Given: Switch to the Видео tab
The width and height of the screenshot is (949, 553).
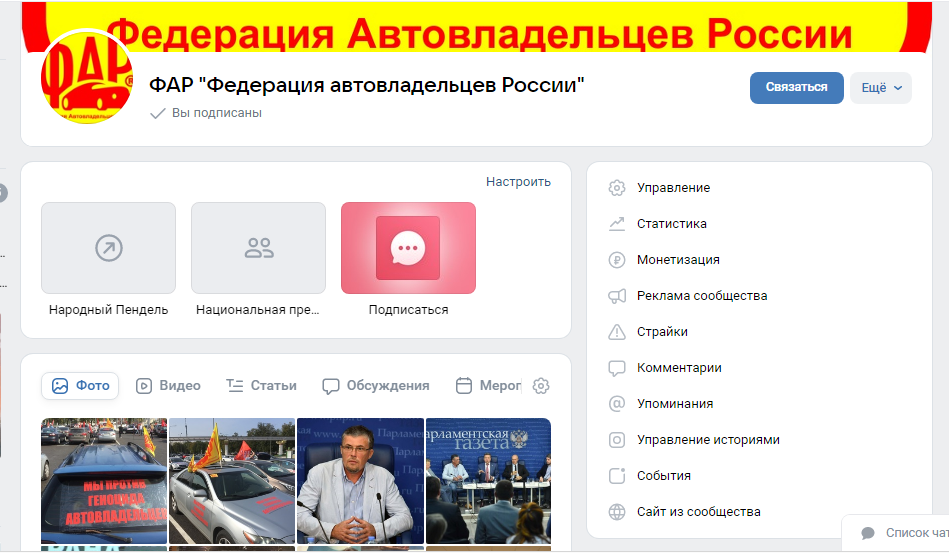Looking at the screenshot, I should click(168, 386).
